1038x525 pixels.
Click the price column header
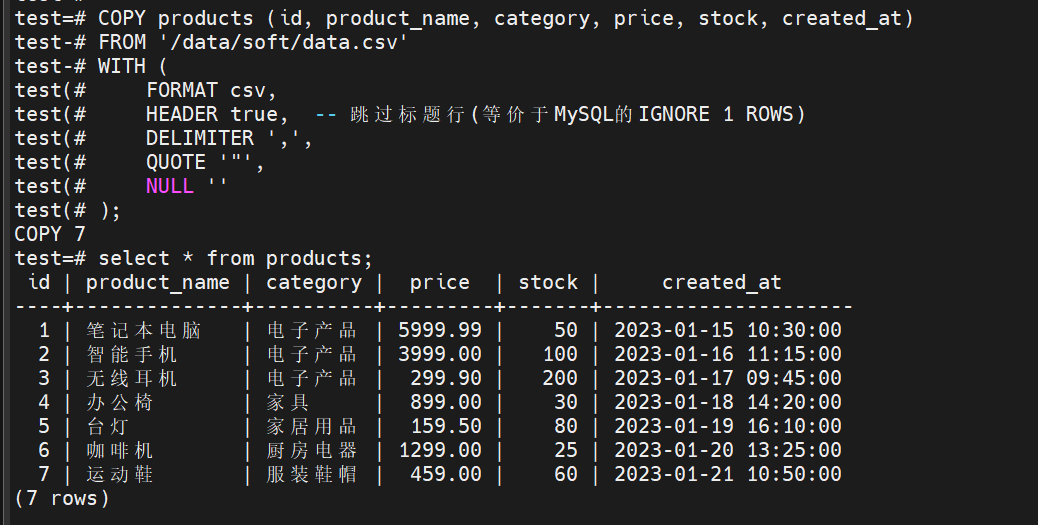(x=439, y=282)
